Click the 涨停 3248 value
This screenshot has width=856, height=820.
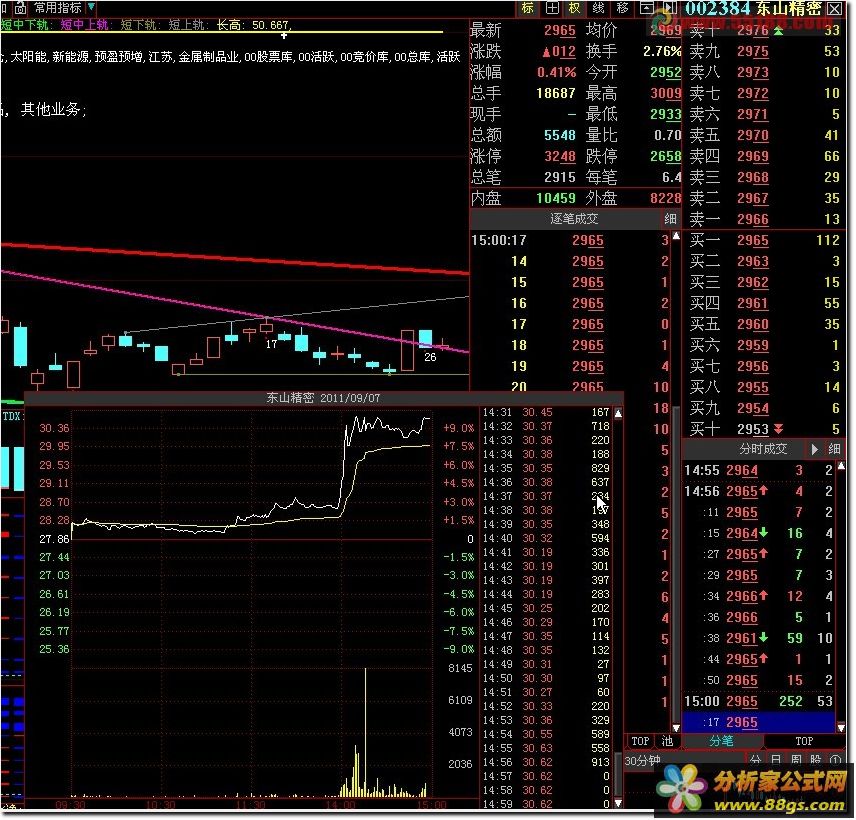pos(560,157)
